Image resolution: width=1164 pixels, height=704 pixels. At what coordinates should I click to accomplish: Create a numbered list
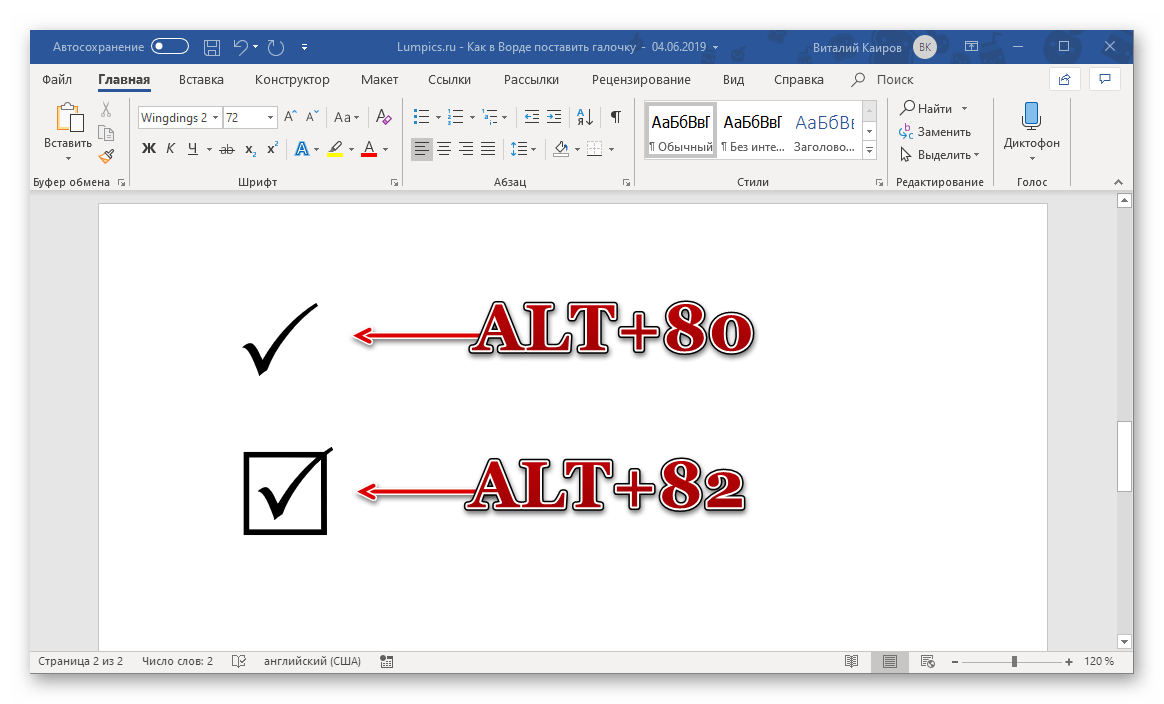click(456, 117)
